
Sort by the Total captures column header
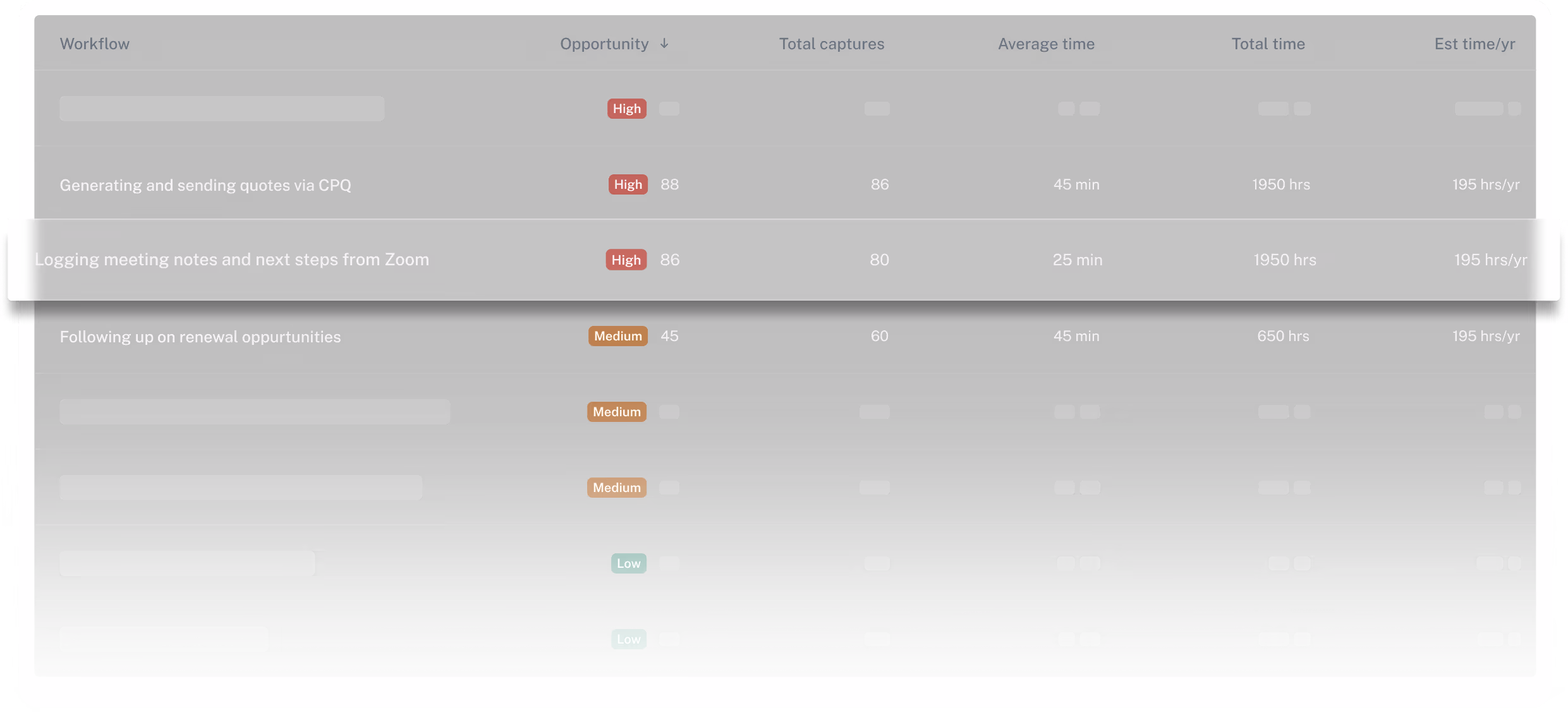pyautogui.click(x=831, y=44)
